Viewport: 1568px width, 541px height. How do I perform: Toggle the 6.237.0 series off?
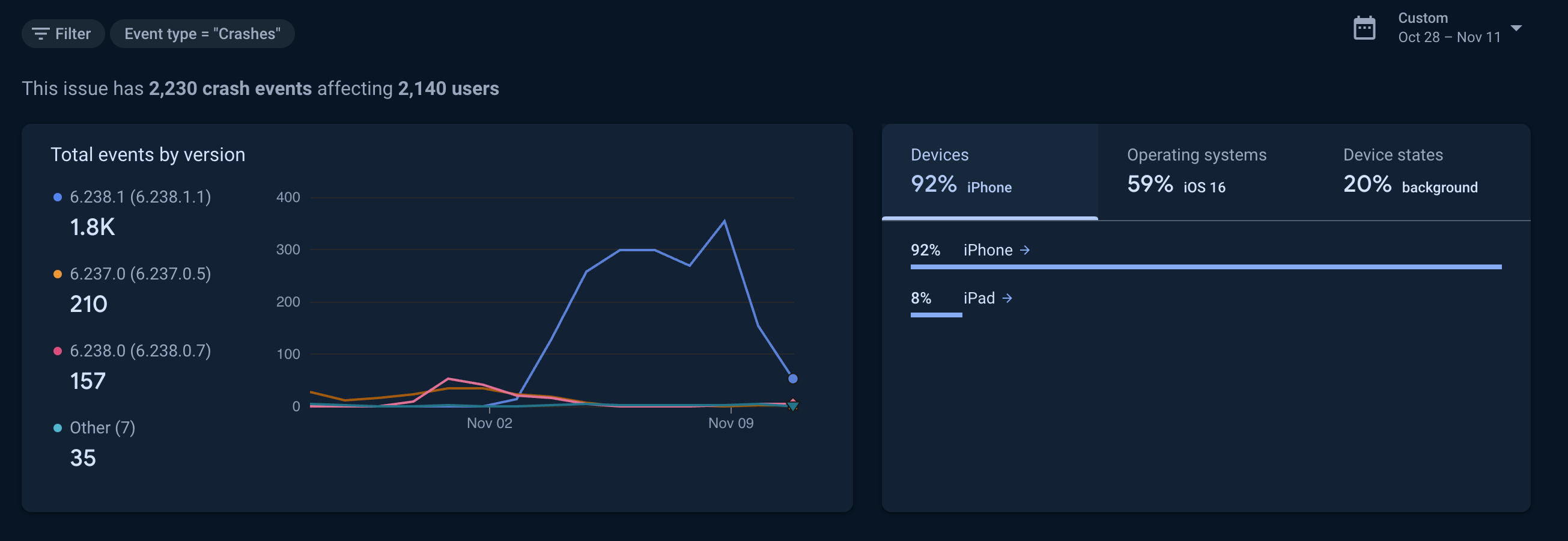(x=140, y=273)
